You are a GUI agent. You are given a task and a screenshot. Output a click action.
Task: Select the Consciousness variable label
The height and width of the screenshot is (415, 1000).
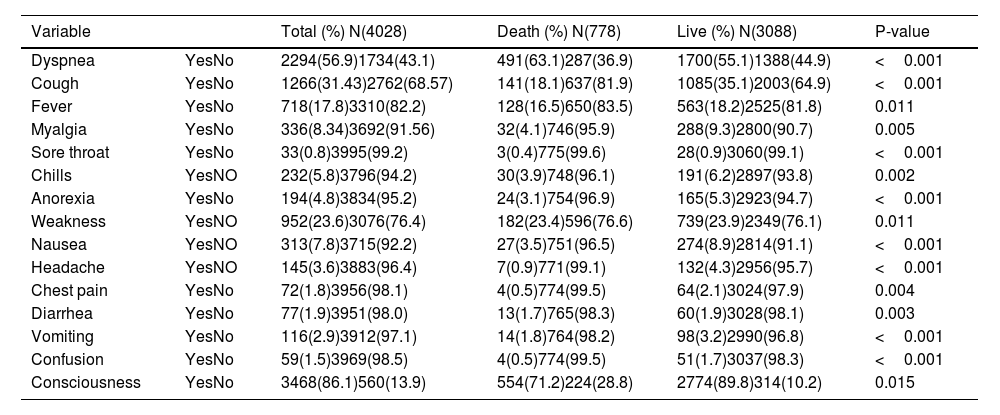point(86,382)
